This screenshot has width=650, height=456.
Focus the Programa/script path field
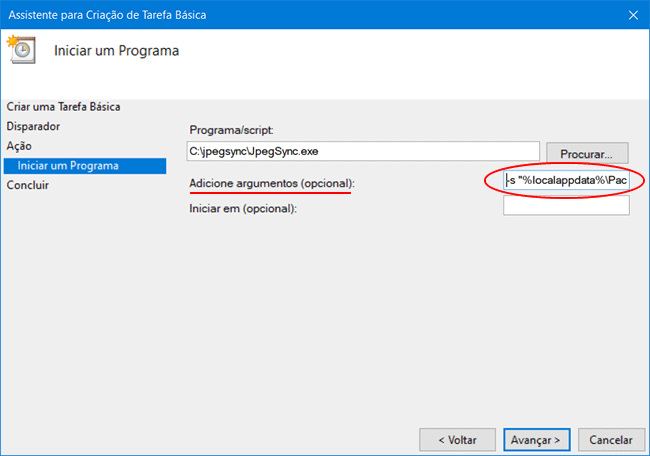[364, 152]
